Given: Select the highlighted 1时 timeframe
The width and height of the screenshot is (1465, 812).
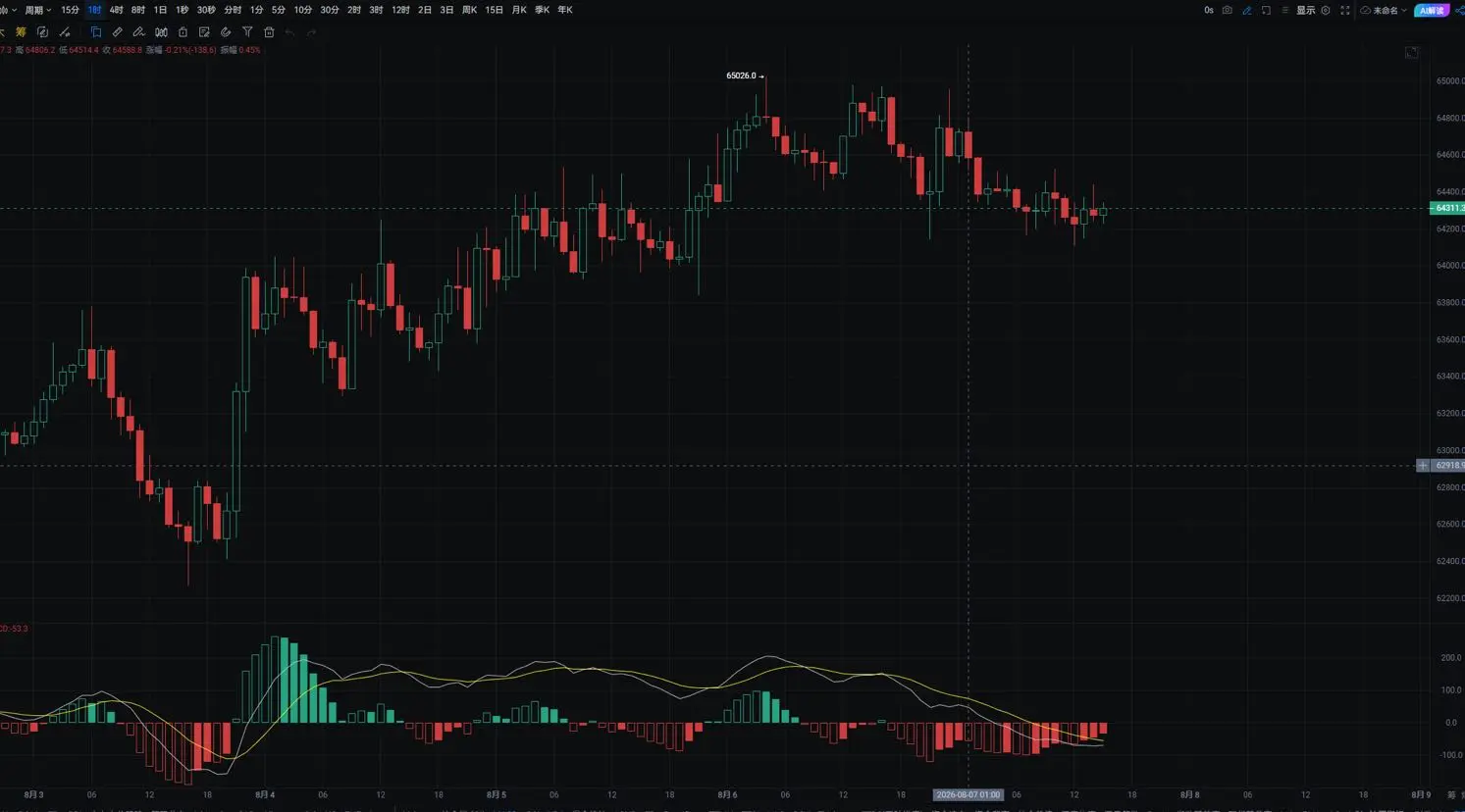Looking at the screenshot, I should click(94, 10).
